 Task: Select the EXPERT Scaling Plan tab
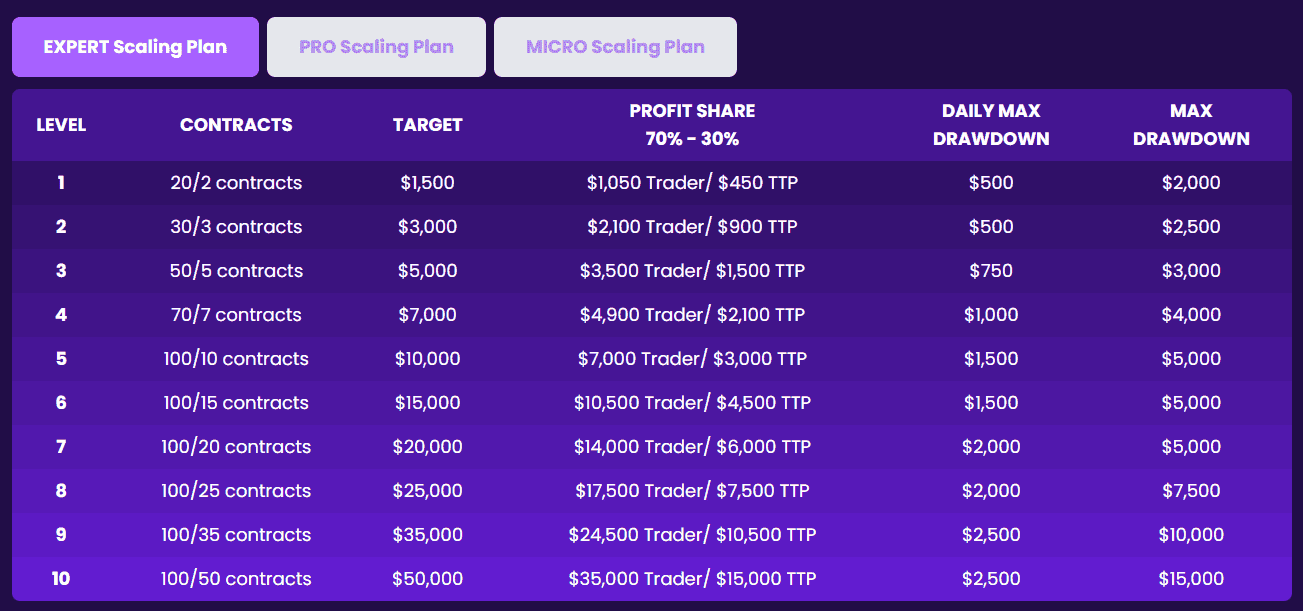(x=135, y=47)
